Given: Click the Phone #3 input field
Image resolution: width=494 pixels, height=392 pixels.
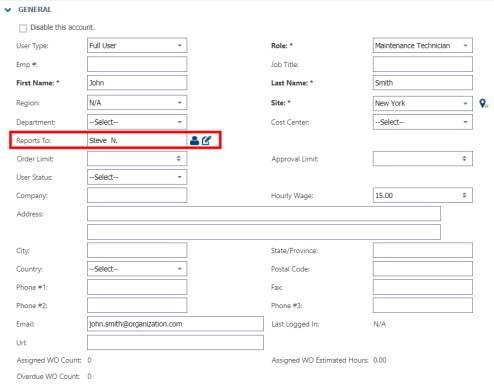Looking at the screenshot, I should [423, 305].
